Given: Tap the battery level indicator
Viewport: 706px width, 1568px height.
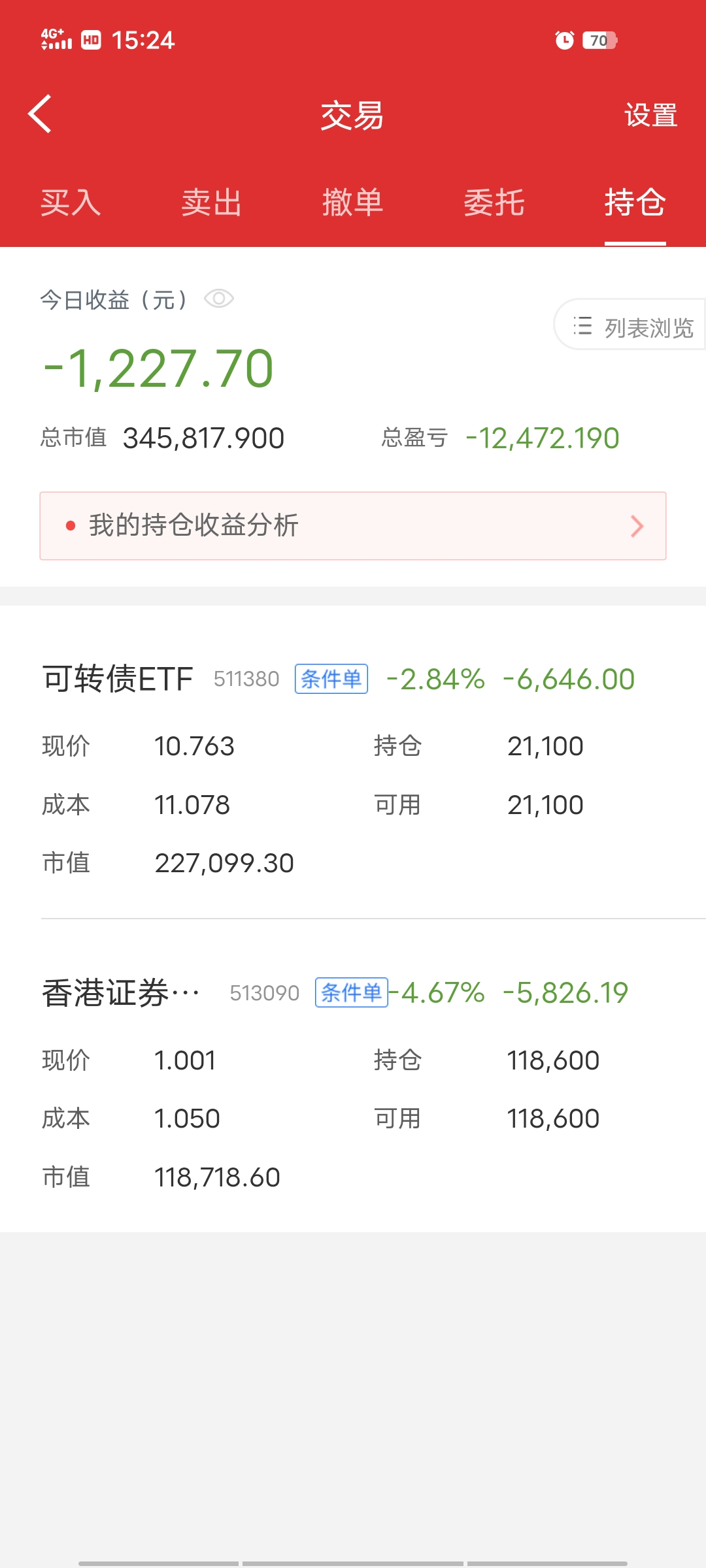Looking at the screenshot, I should [599, 41].
